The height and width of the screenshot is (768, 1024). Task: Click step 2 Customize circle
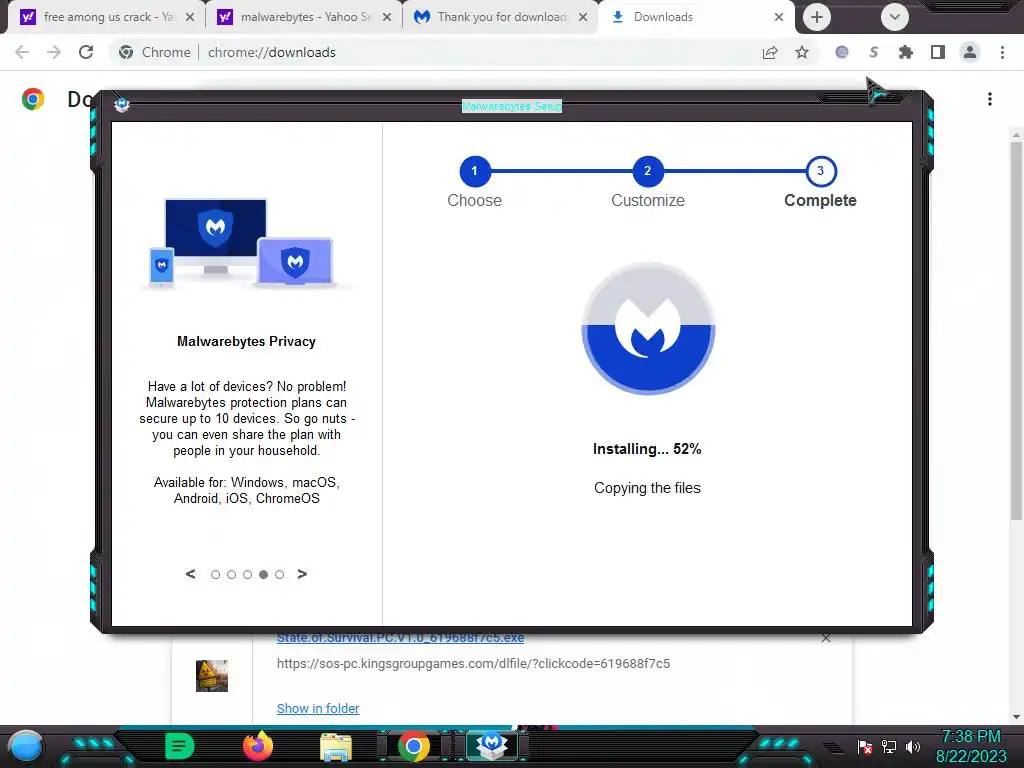click(647, 171)
